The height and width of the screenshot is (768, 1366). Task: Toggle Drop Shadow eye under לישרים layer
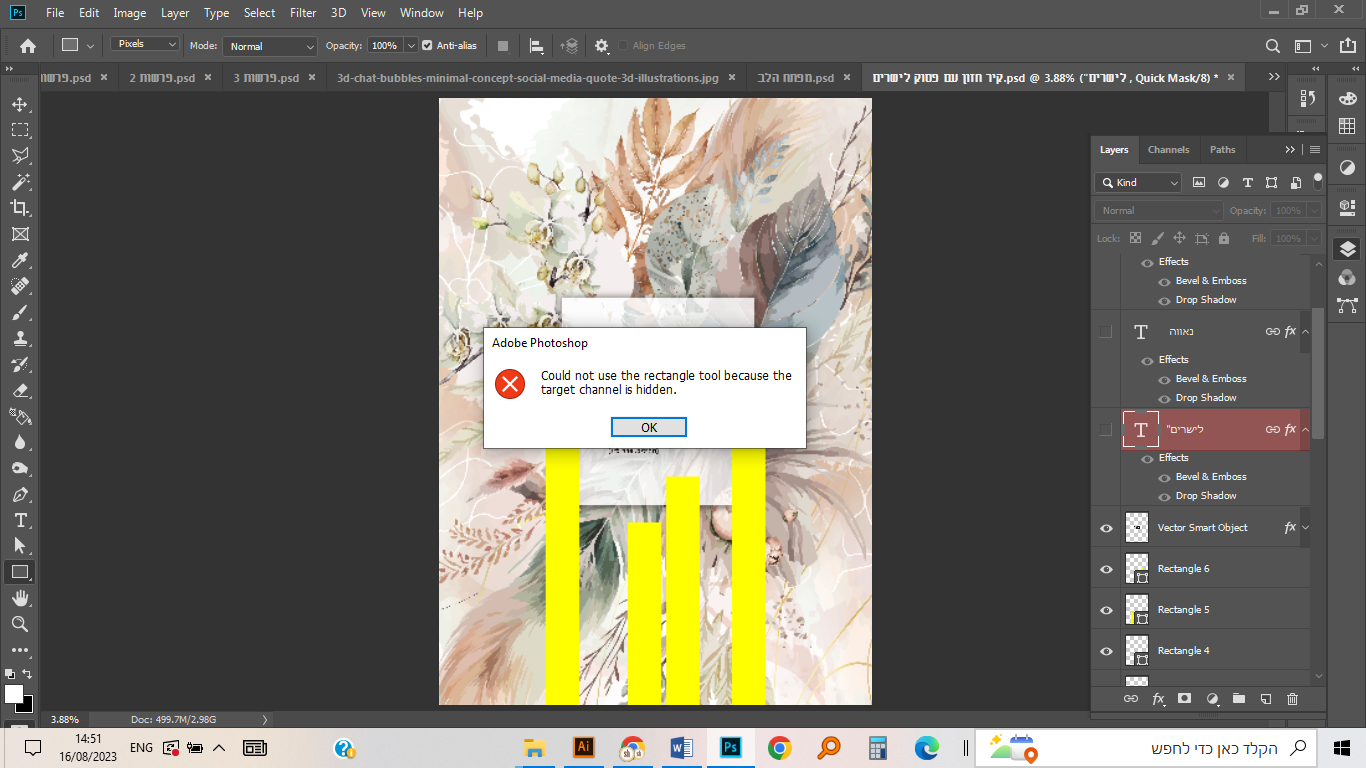[x=1164, y=496]
